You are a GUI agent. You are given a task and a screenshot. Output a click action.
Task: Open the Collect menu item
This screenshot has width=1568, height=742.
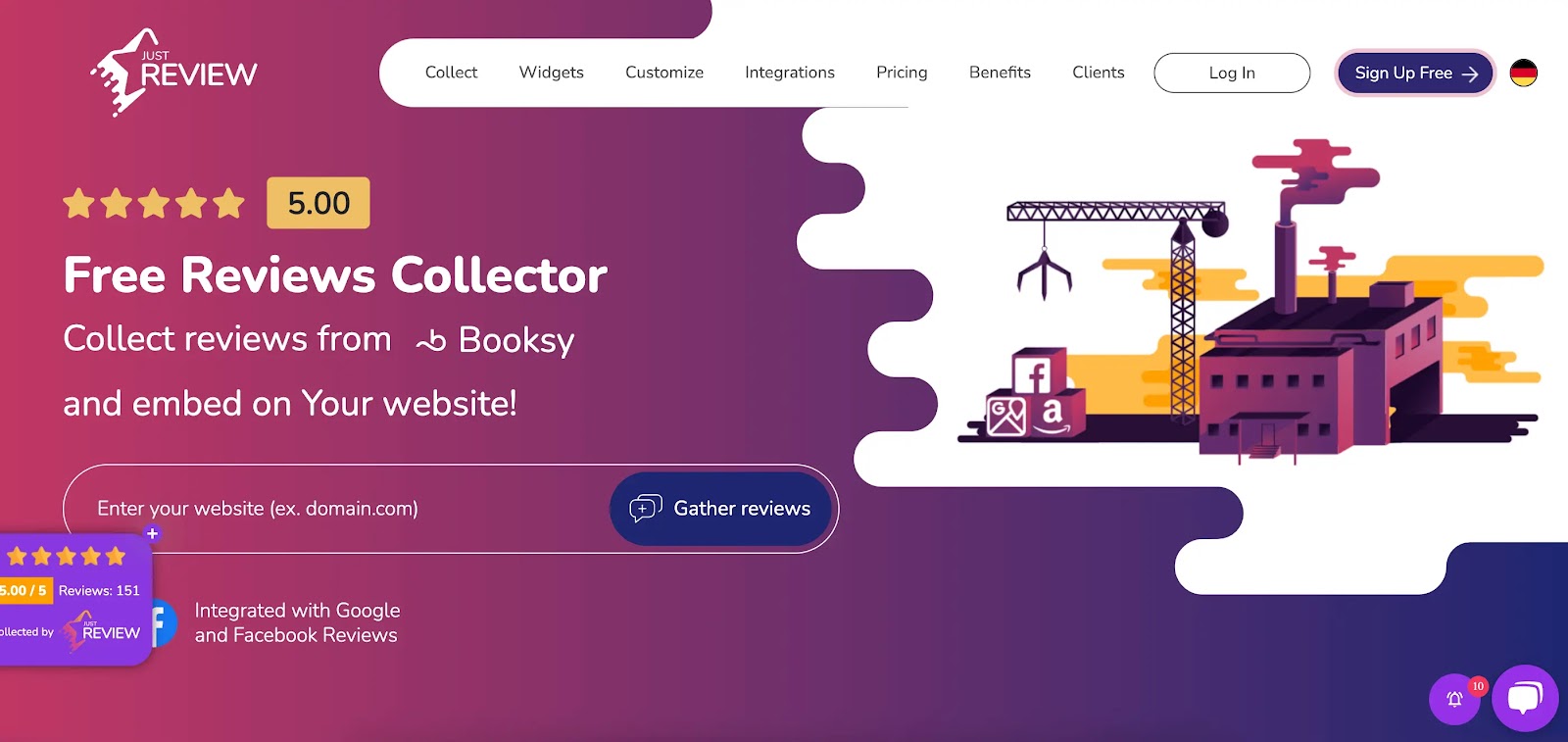click(451, 73)
